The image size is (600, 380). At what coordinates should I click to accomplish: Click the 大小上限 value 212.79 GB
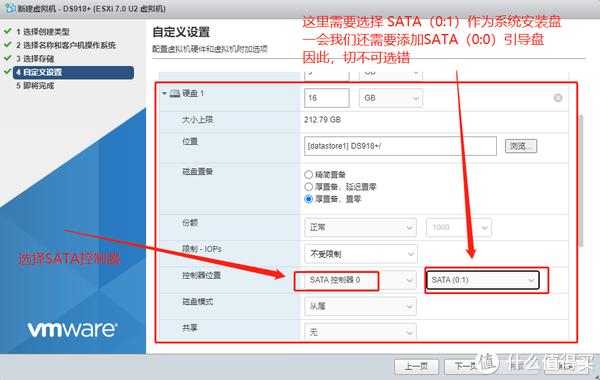[322, 120]
